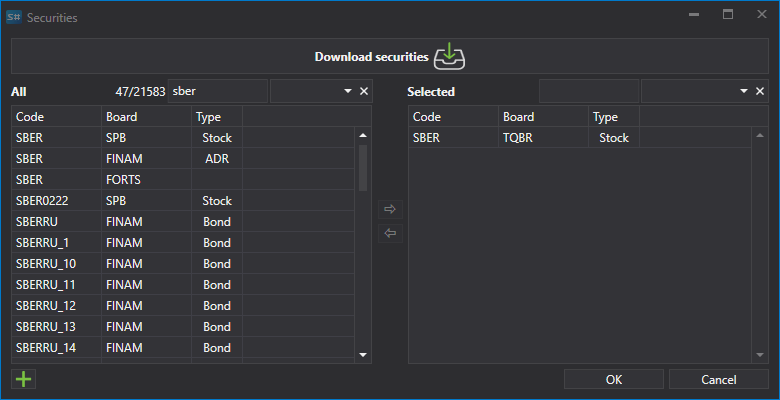This screenshot has height=400, width=780.
Task: Select the SBER0222 row
Action: tap(183, 200)
